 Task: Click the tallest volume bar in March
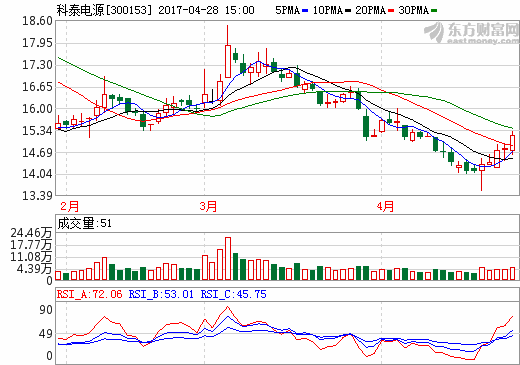point(228,258)
